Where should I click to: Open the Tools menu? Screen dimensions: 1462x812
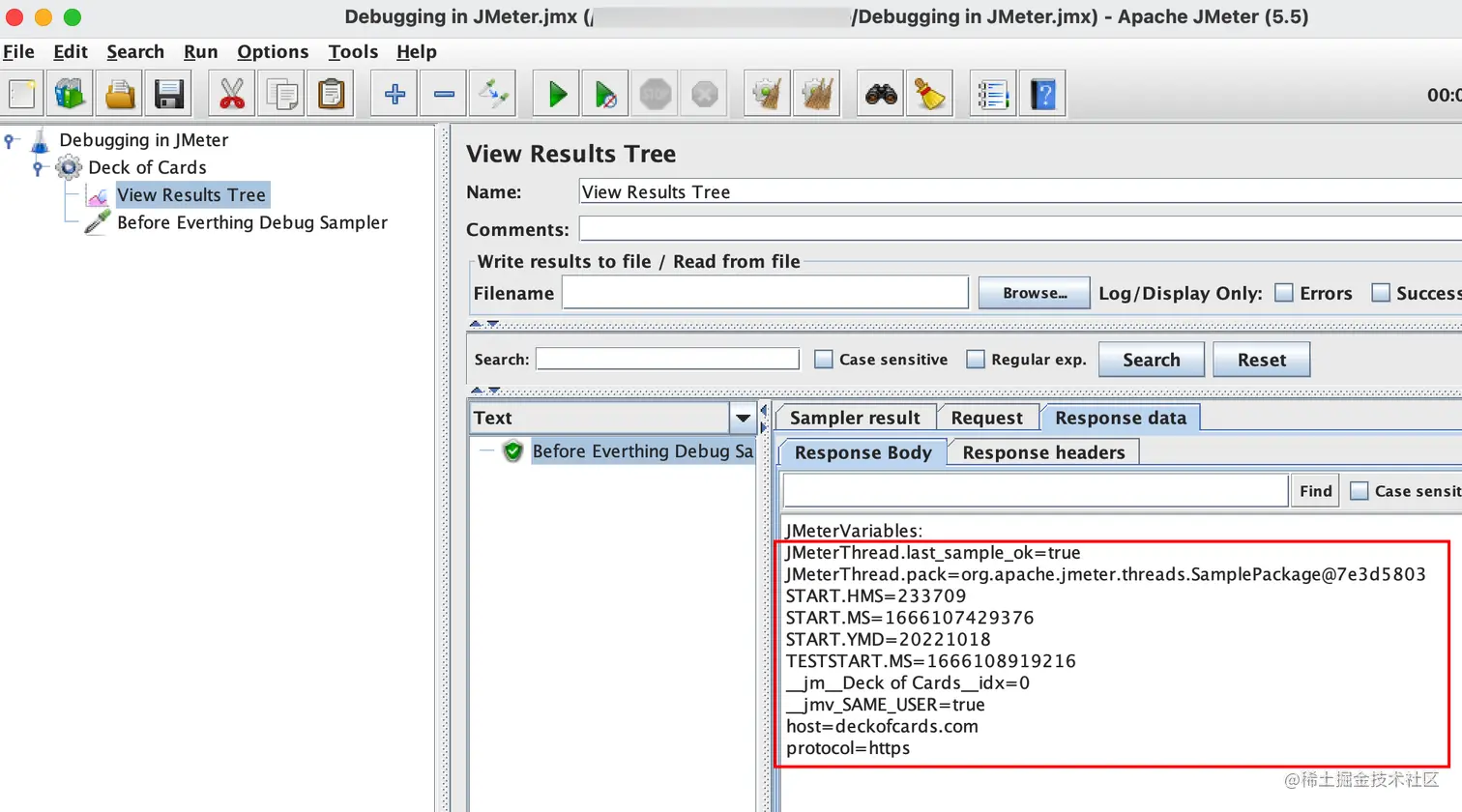pos(353,52)
